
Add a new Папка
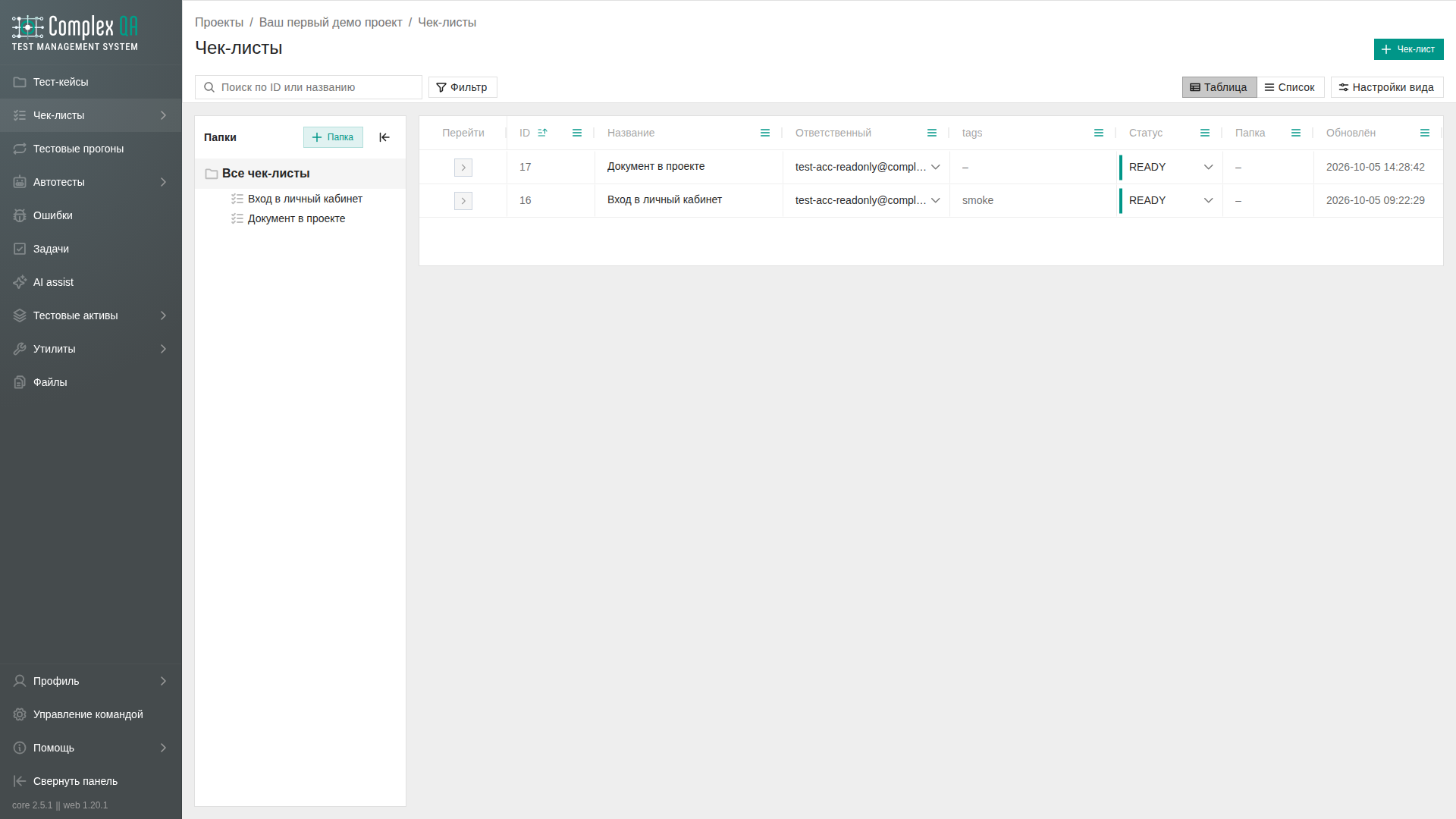coord(333,137)
